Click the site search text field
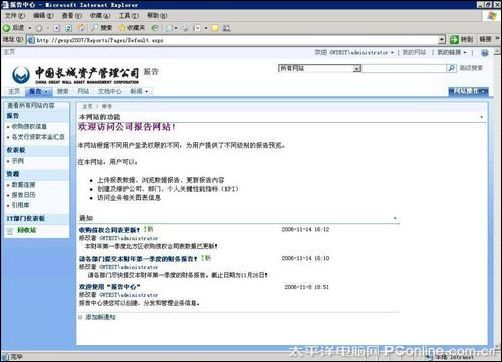Screen dimensions: 502x362 click(x=404, y=68)
